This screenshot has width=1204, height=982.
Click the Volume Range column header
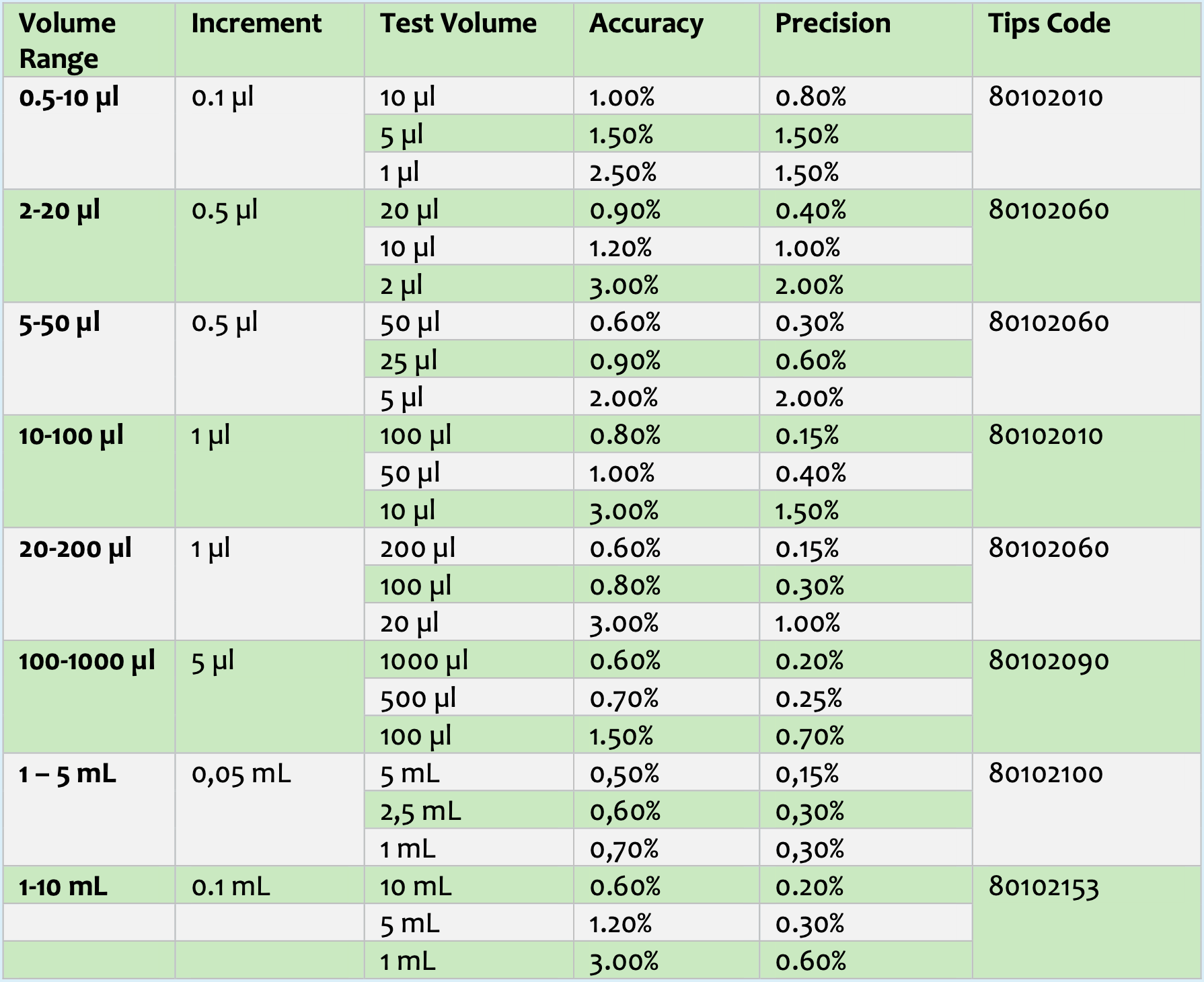point(89,40)
